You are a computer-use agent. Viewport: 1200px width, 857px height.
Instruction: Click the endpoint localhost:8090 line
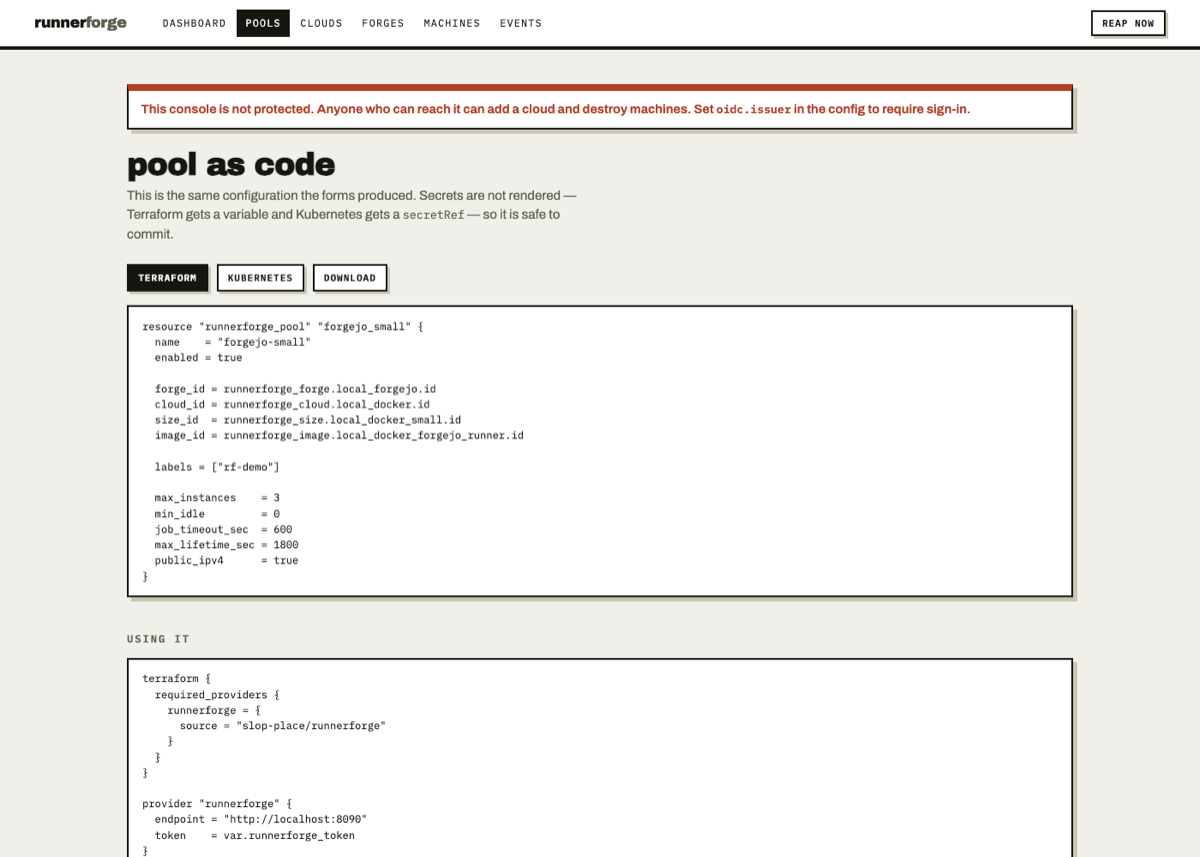coord(261,819)
